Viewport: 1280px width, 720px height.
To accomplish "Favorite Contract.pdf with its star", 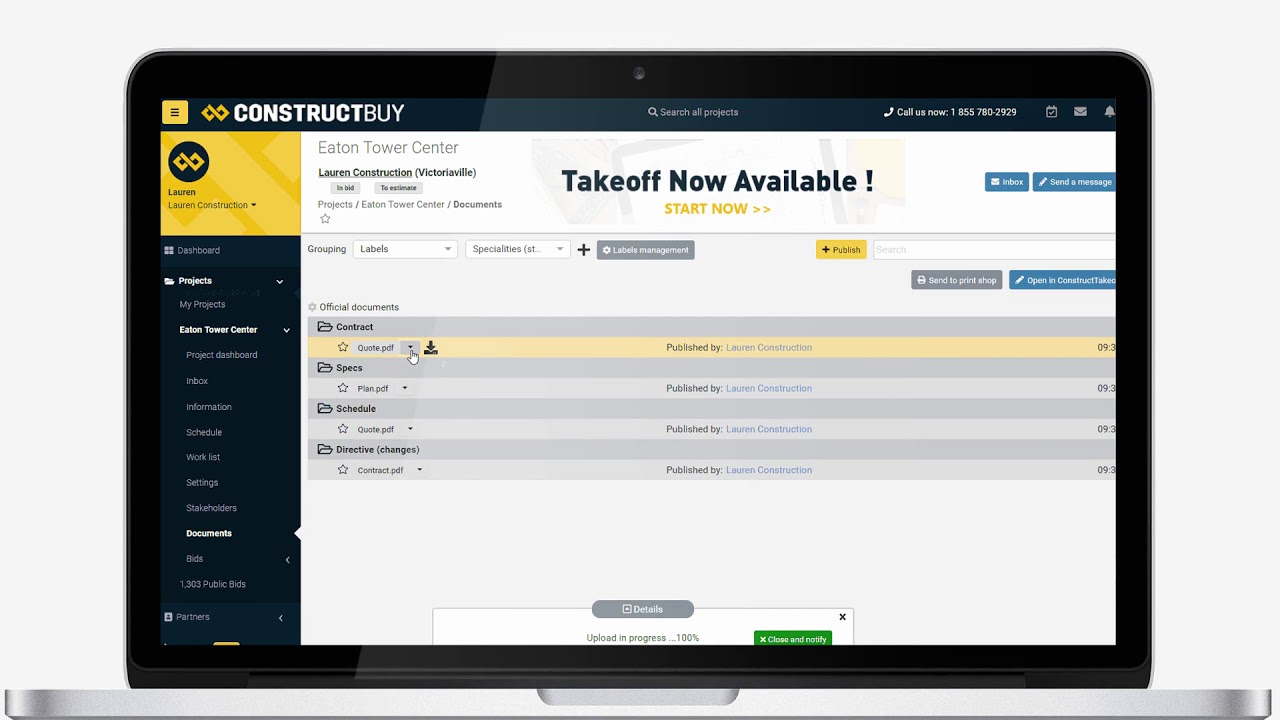I will pos(343,470).
